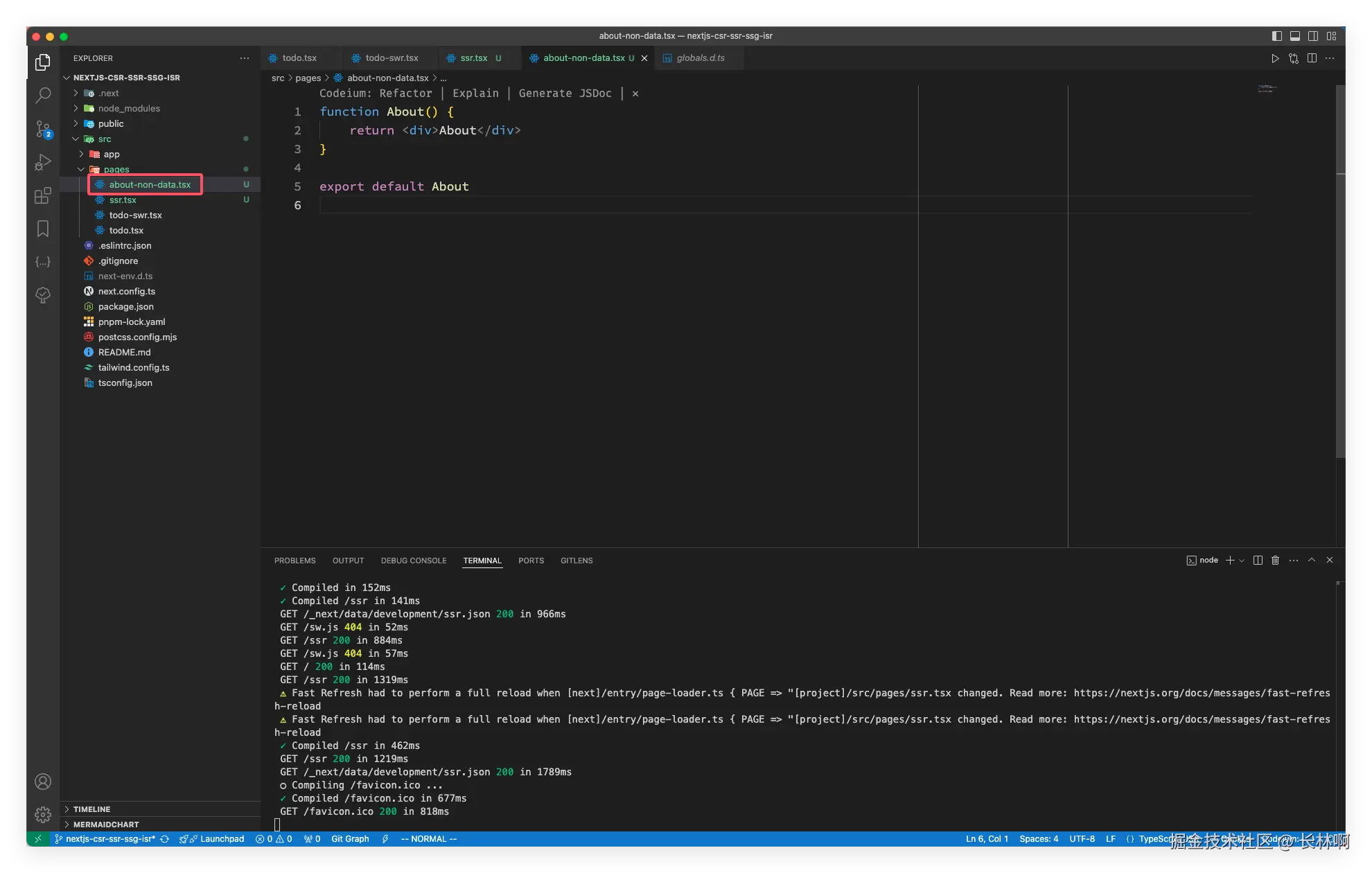
Task: Click the Run file play icon
Action: [x=1274, y=58]
